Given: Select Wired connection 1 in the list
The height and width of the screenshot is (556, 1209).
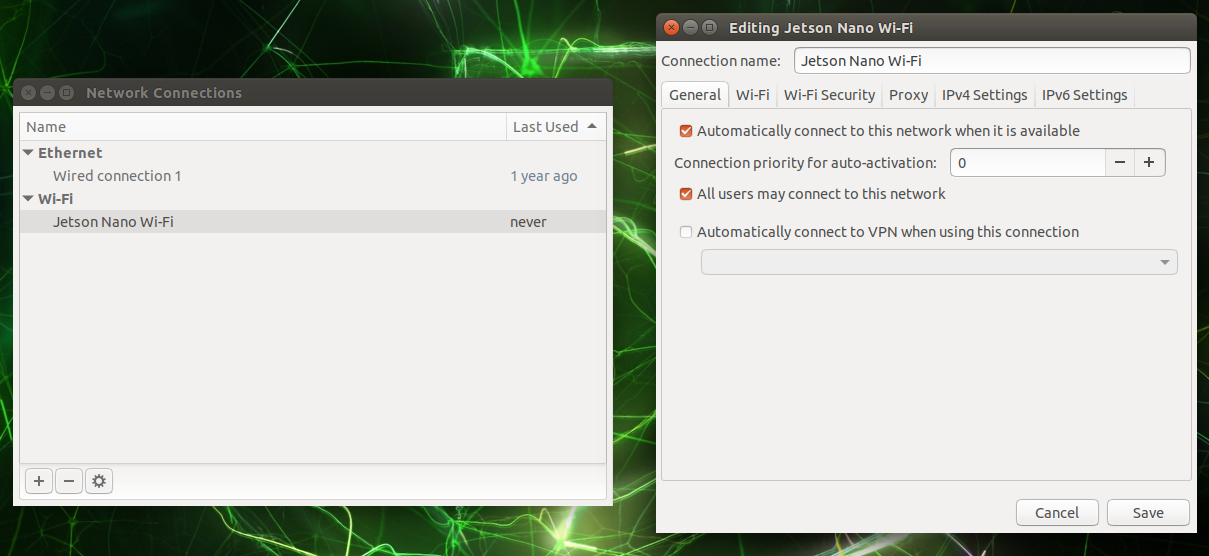Looking at the screenshot, I should (117, 176).
